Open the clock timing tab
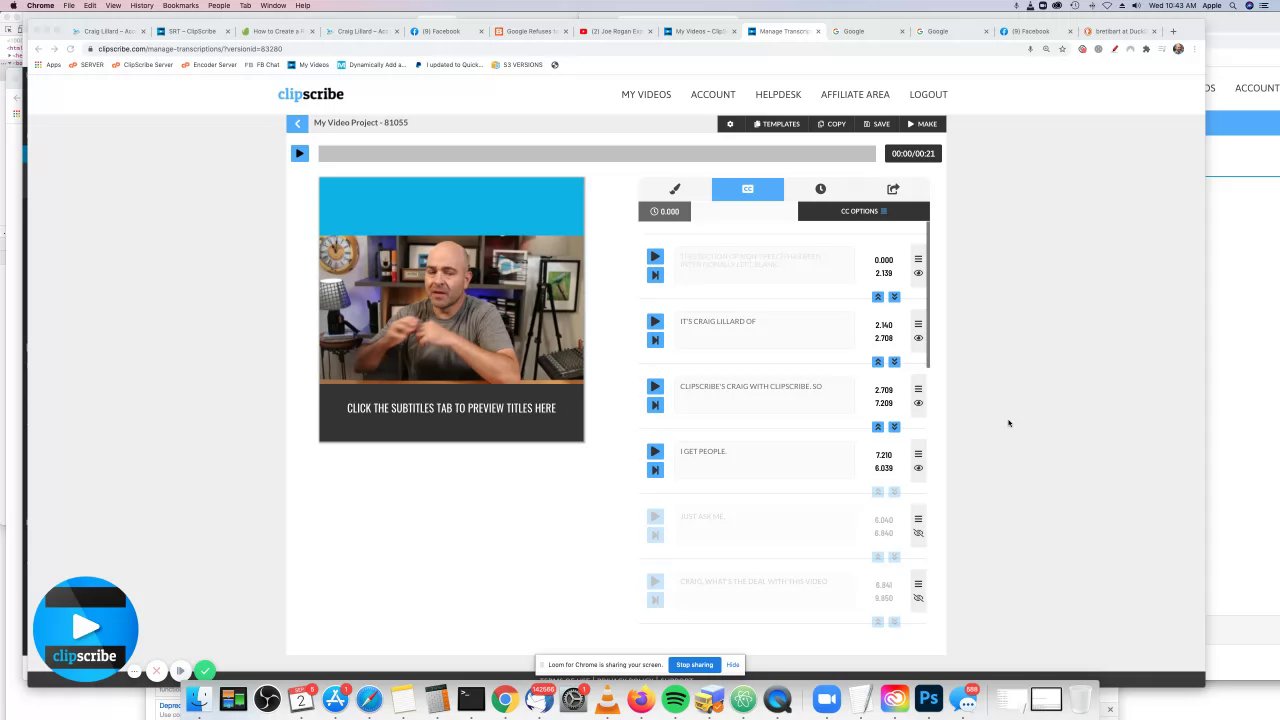 [820, 189]
